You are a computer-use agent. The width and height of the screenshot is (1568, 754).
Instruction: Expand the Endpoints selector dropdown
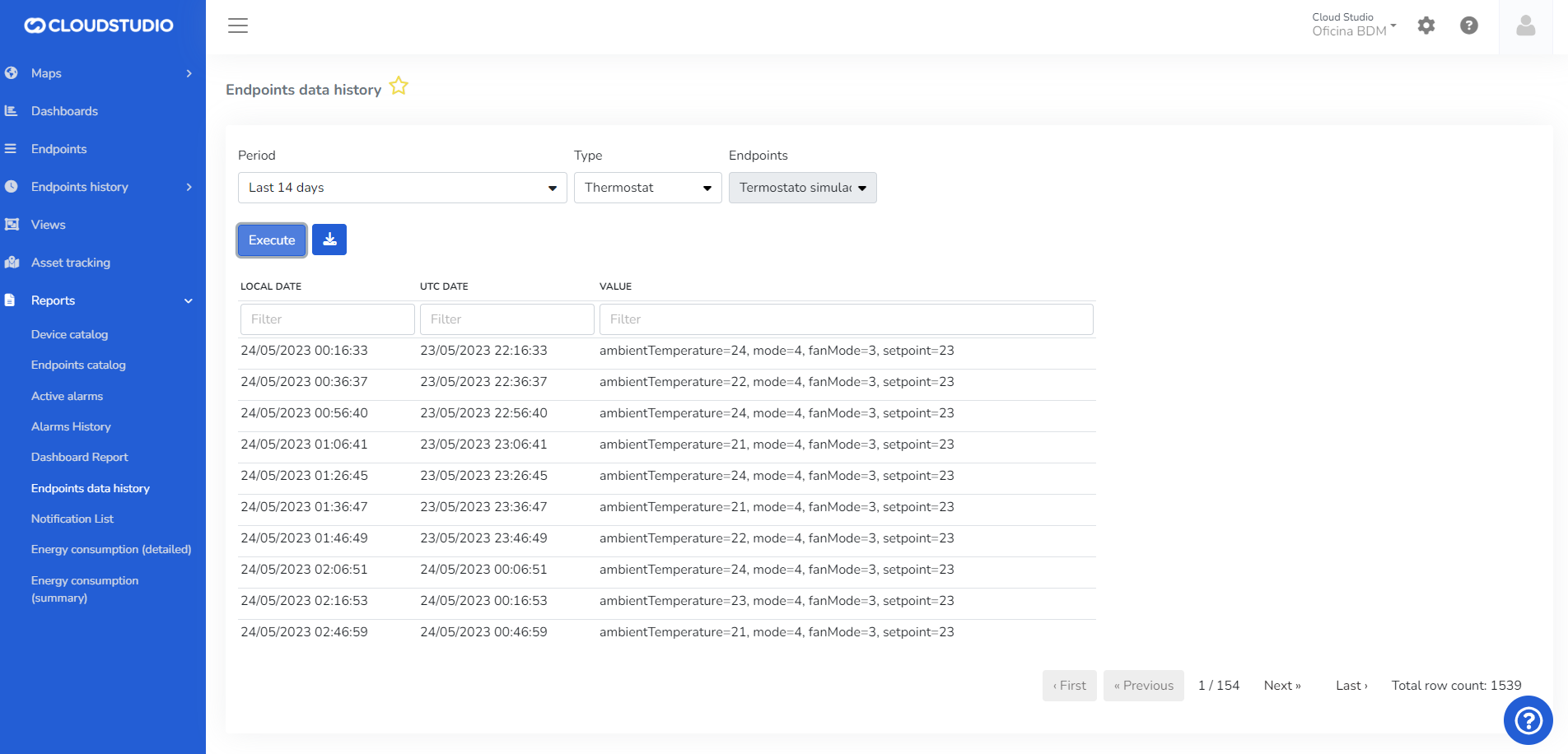click(x=802, y=188)
